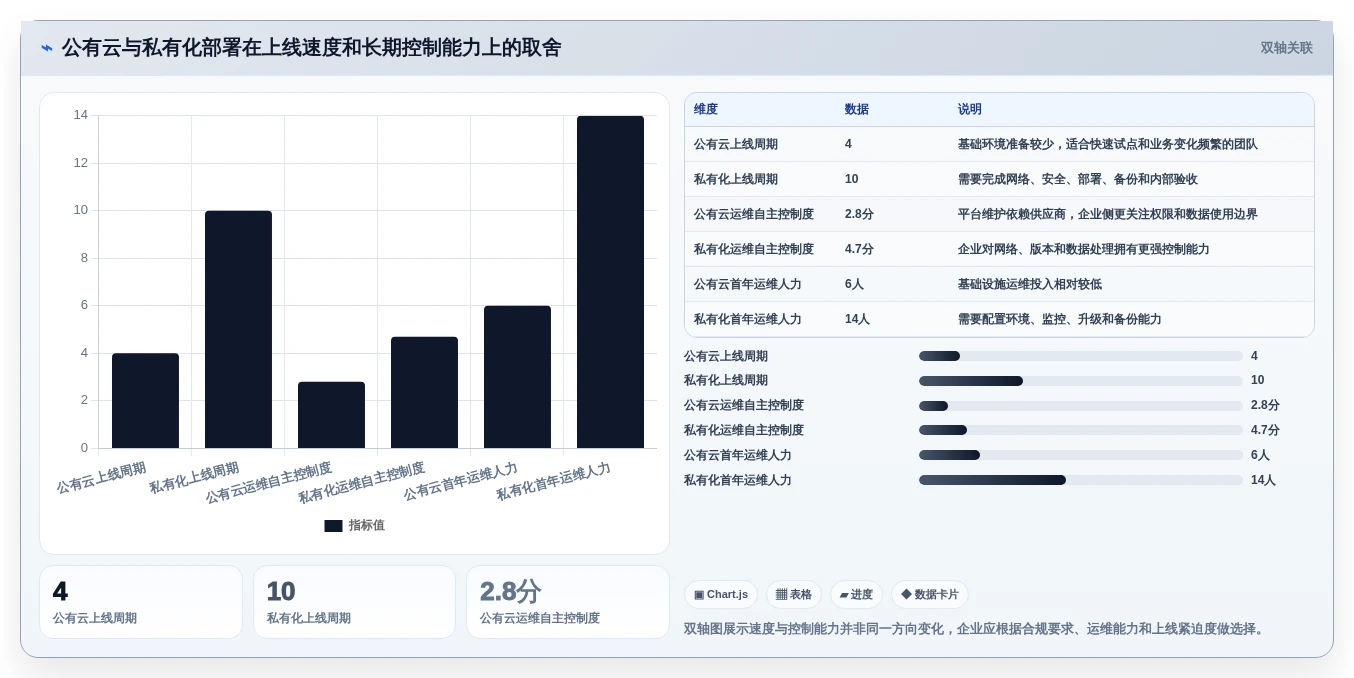Screen dimensions: 1354x678
Task: Click description 基础设施运维投入相对较低
Action: (1030, 285)
